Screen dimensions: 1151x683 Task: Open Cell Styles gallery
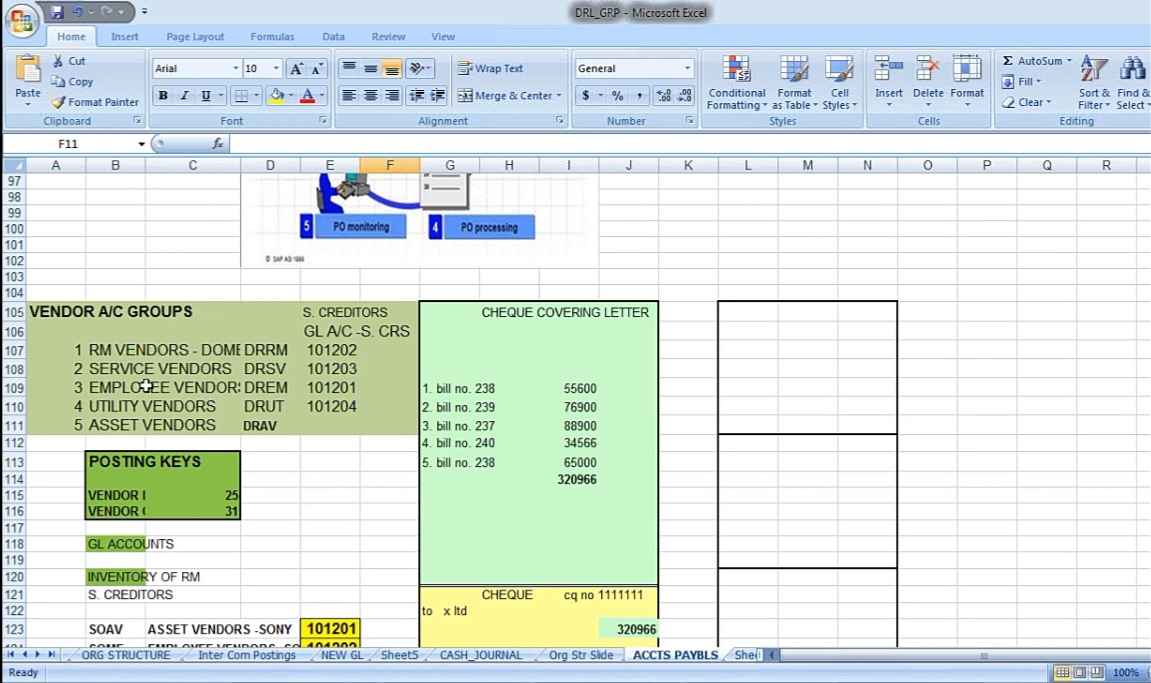point(839,83)
